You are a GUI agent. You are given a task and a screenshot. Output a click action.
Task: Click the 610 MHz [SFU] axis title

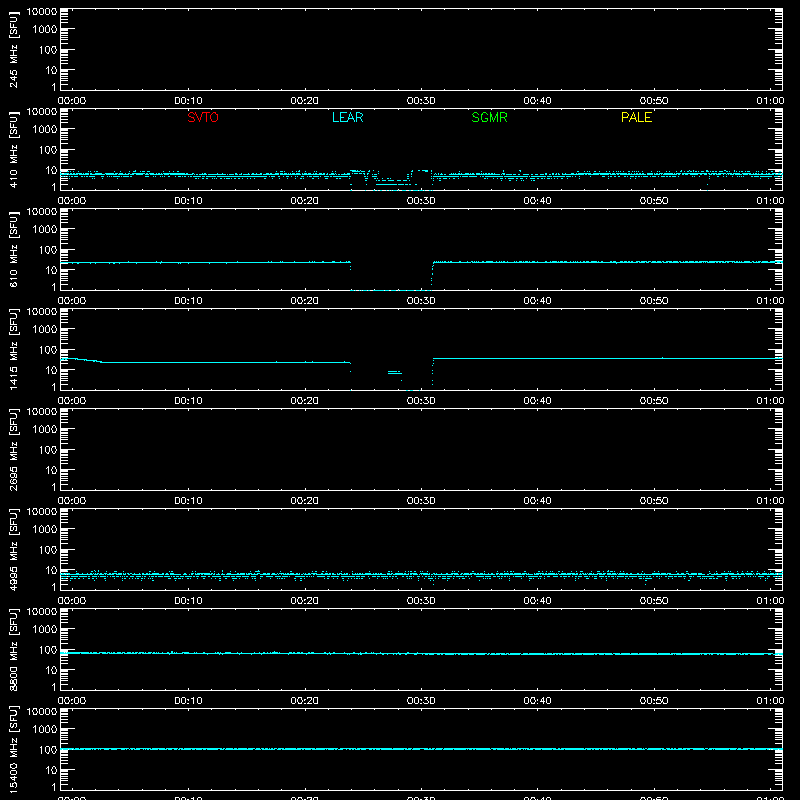coord(13,249)
